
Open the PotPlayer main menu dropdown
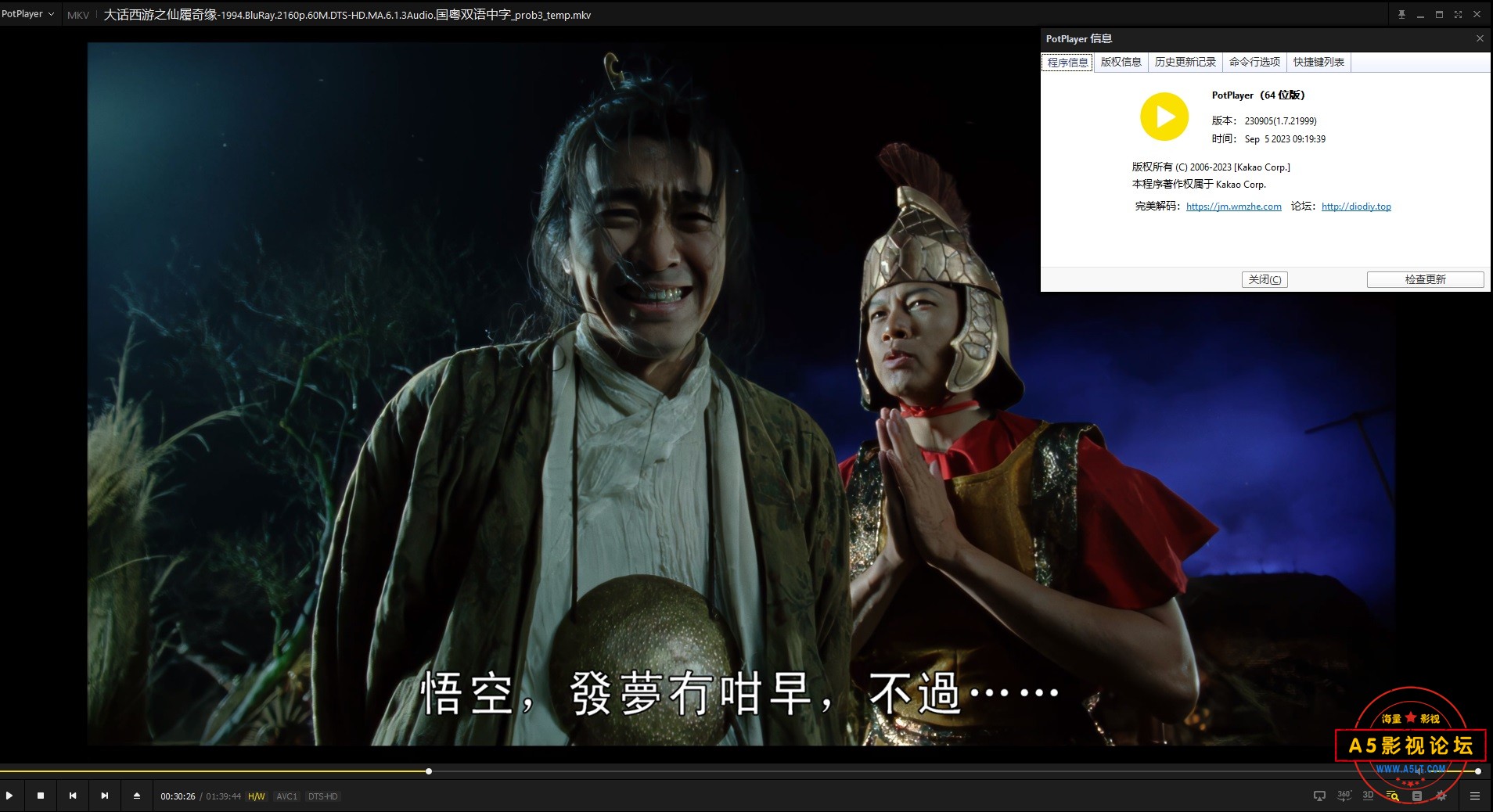[x=28, y=14]
